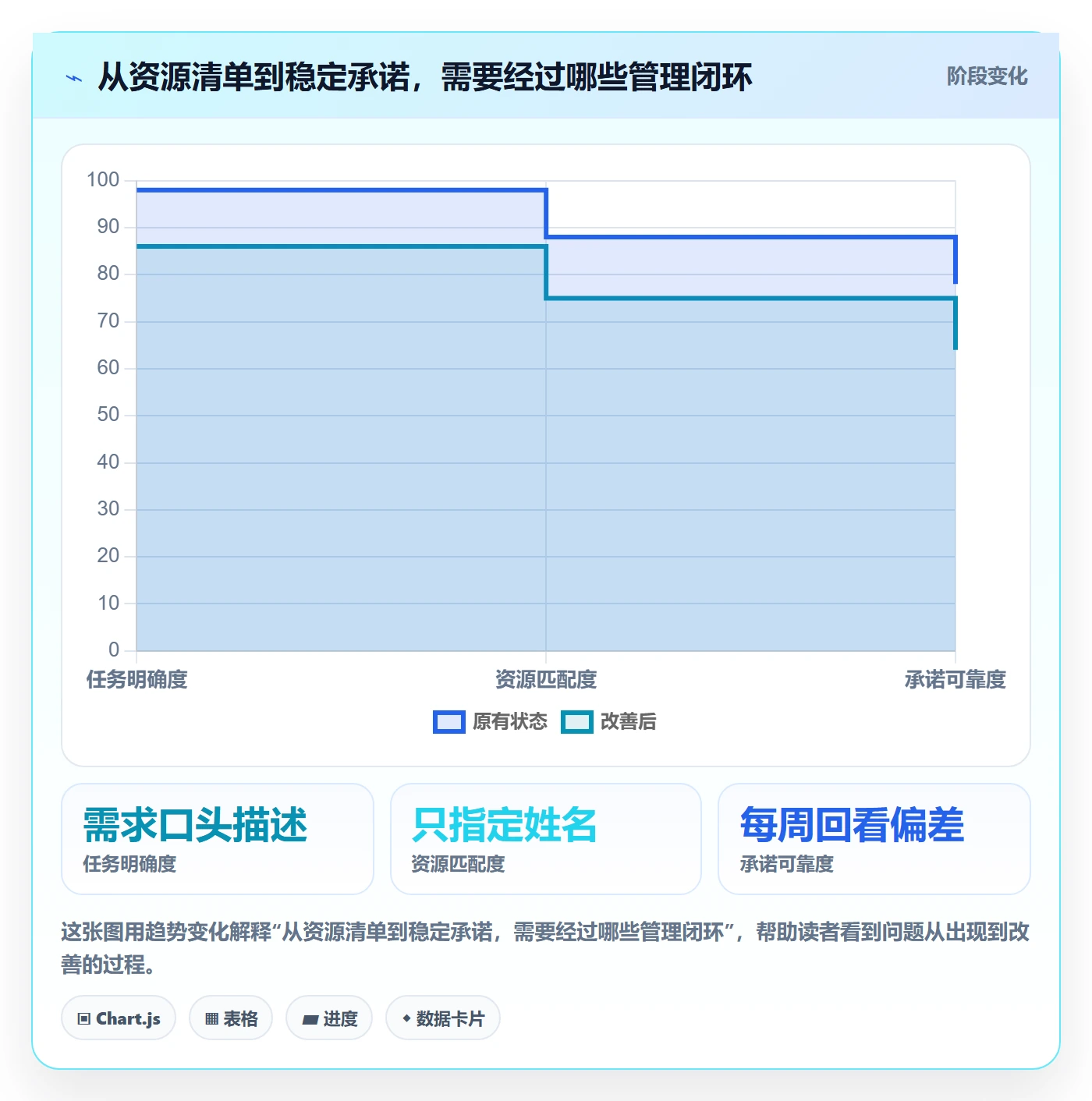Screen dimensions: 1092x1101
Task: Click the 20 y-axis value
Action: 108,556
